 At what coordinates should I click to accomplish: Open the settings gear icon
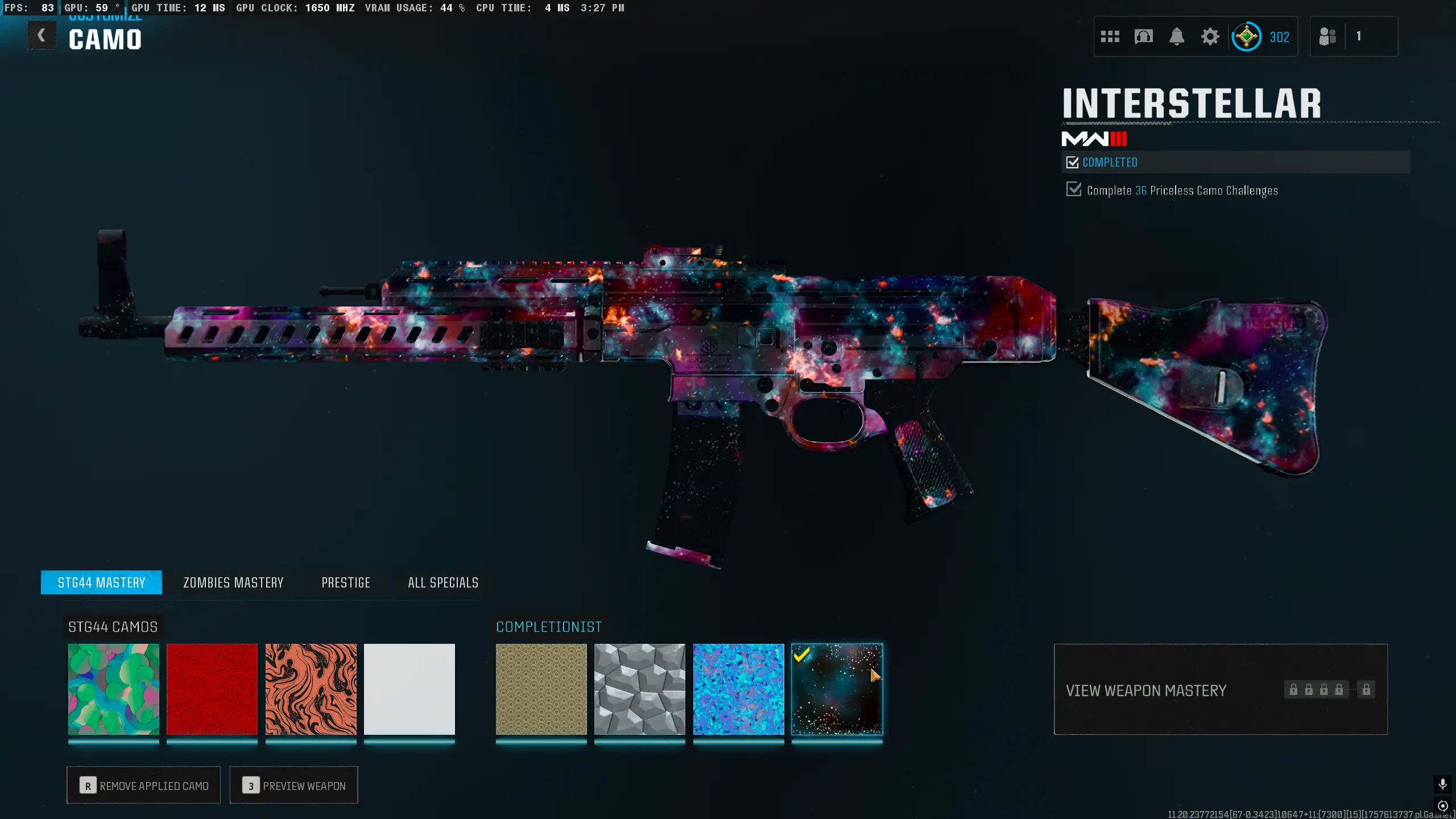[1210, 37]
